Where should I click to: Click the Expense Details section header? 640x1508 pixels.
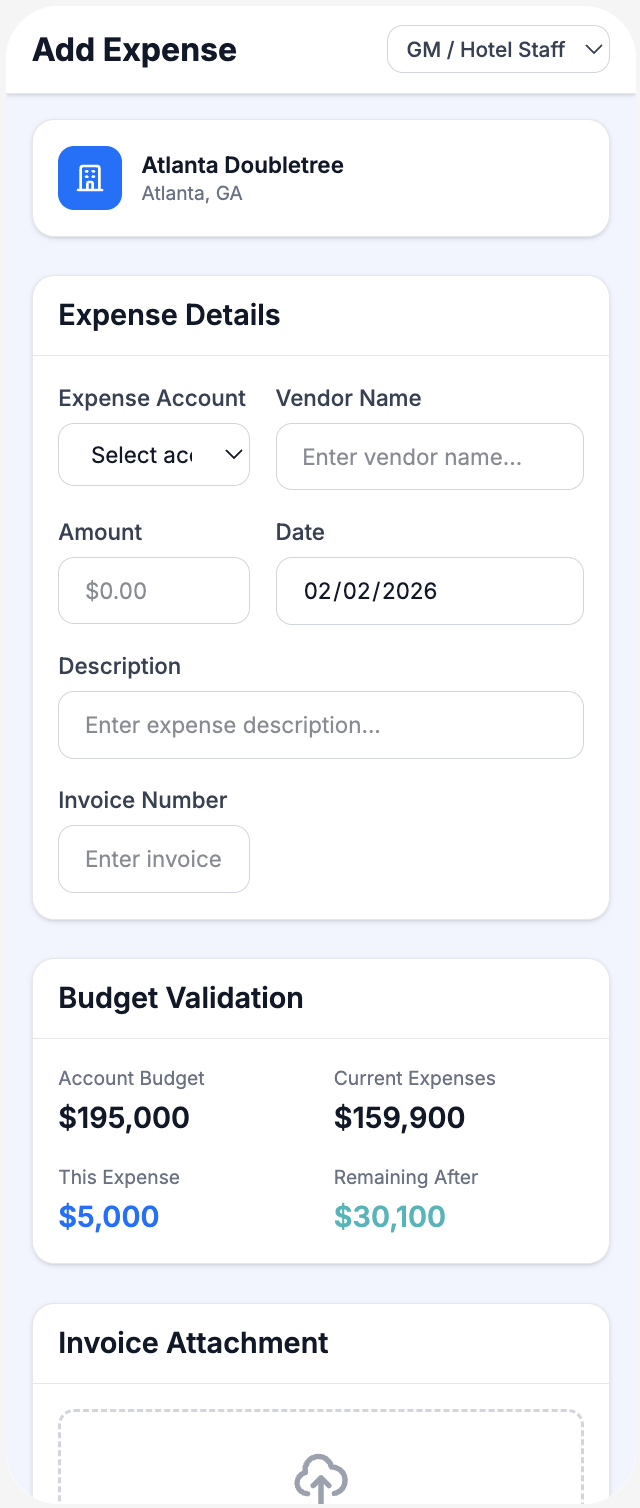[x=168, y=314]
